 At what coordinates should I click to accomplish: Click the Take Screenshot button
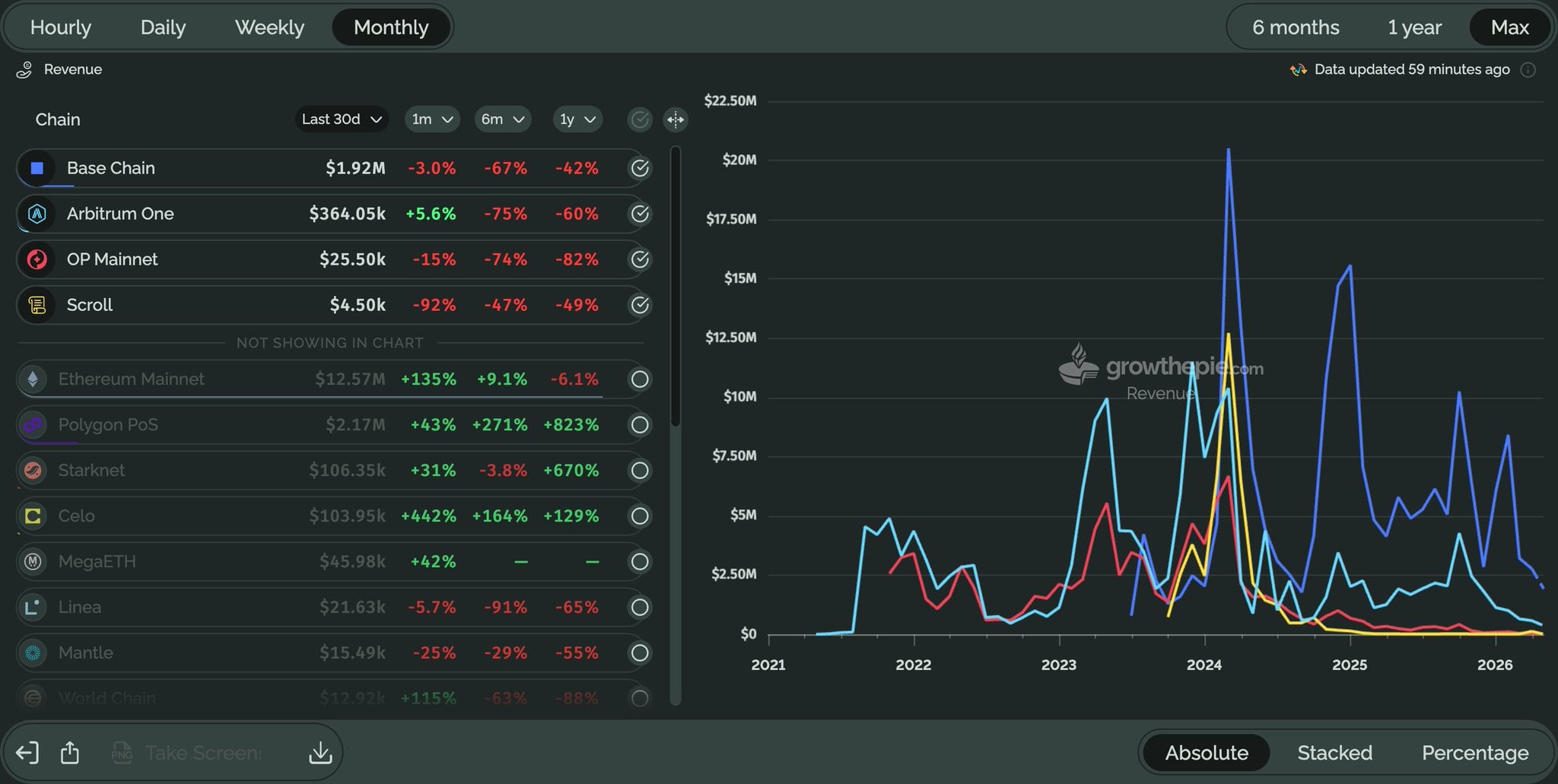186,753
